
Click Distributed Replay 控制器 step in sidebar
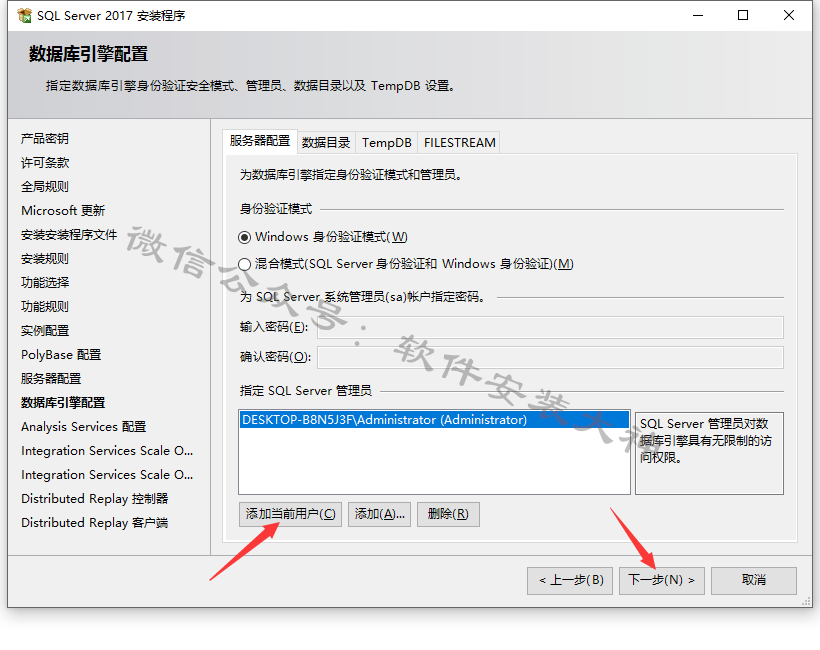[x=95, y=499]
